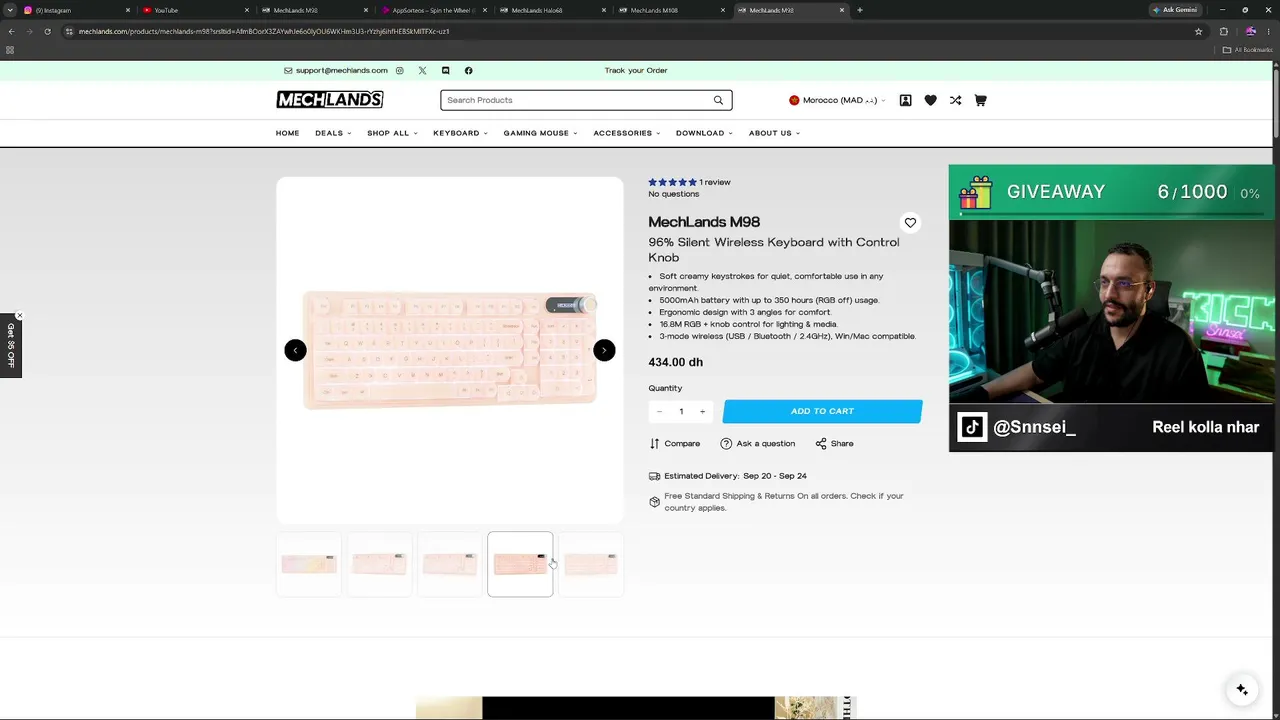
Task: Expand the Deals menu
Action: point(333,133)
